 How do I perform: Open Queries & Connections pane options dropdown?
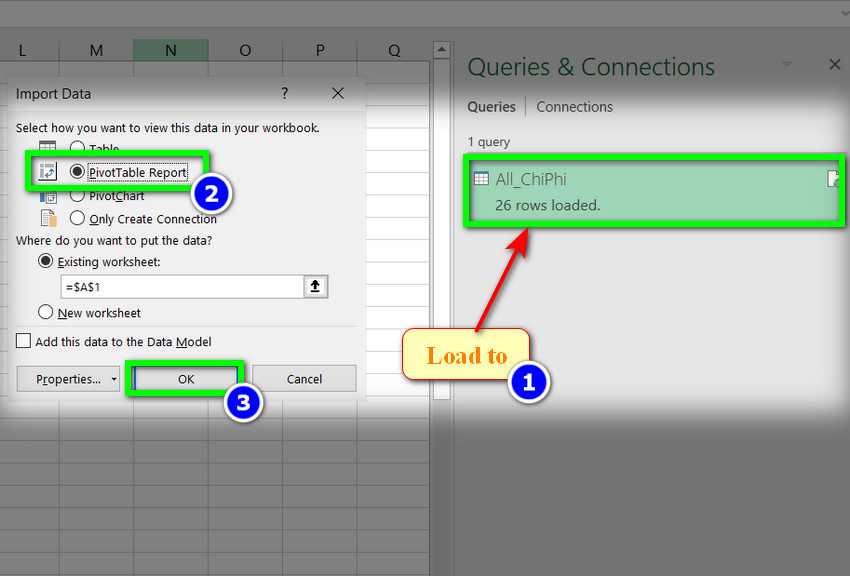coord(787,64)
